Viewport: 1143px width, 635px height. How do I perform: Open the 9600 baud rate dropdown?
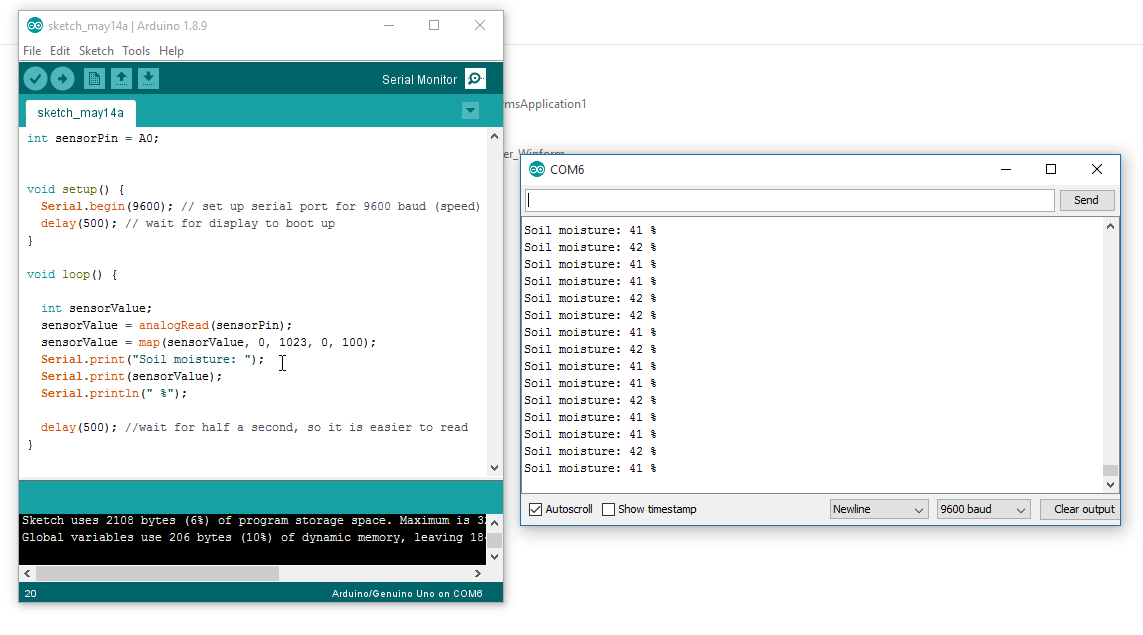pos(983,509)
